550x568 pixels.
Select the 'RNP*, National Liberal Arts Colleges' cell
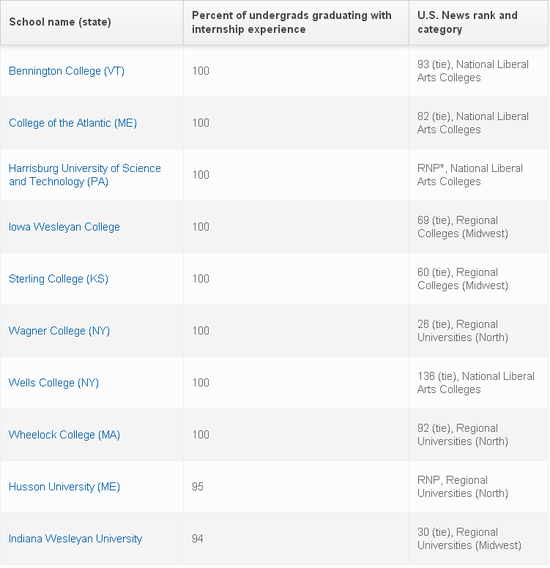pyautogui.click(x=478, y=175)
